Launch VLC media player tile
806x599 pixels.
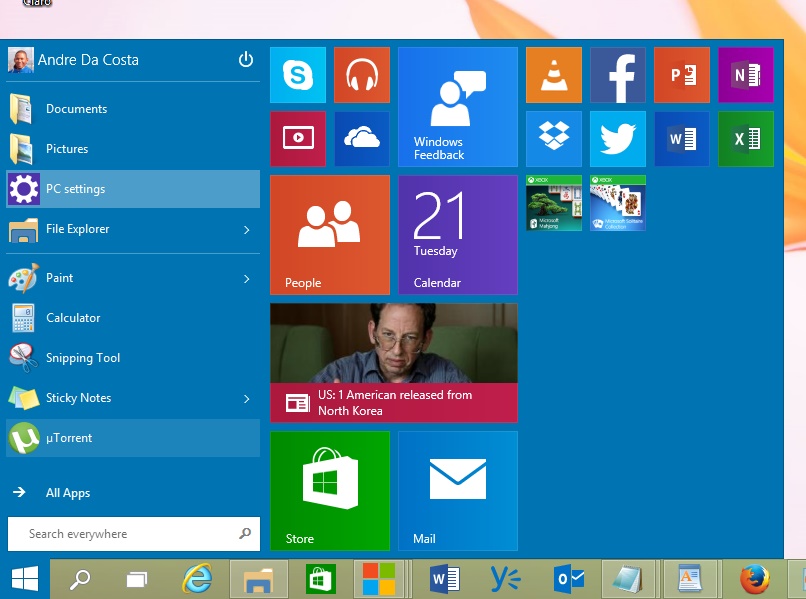[554, 75]
